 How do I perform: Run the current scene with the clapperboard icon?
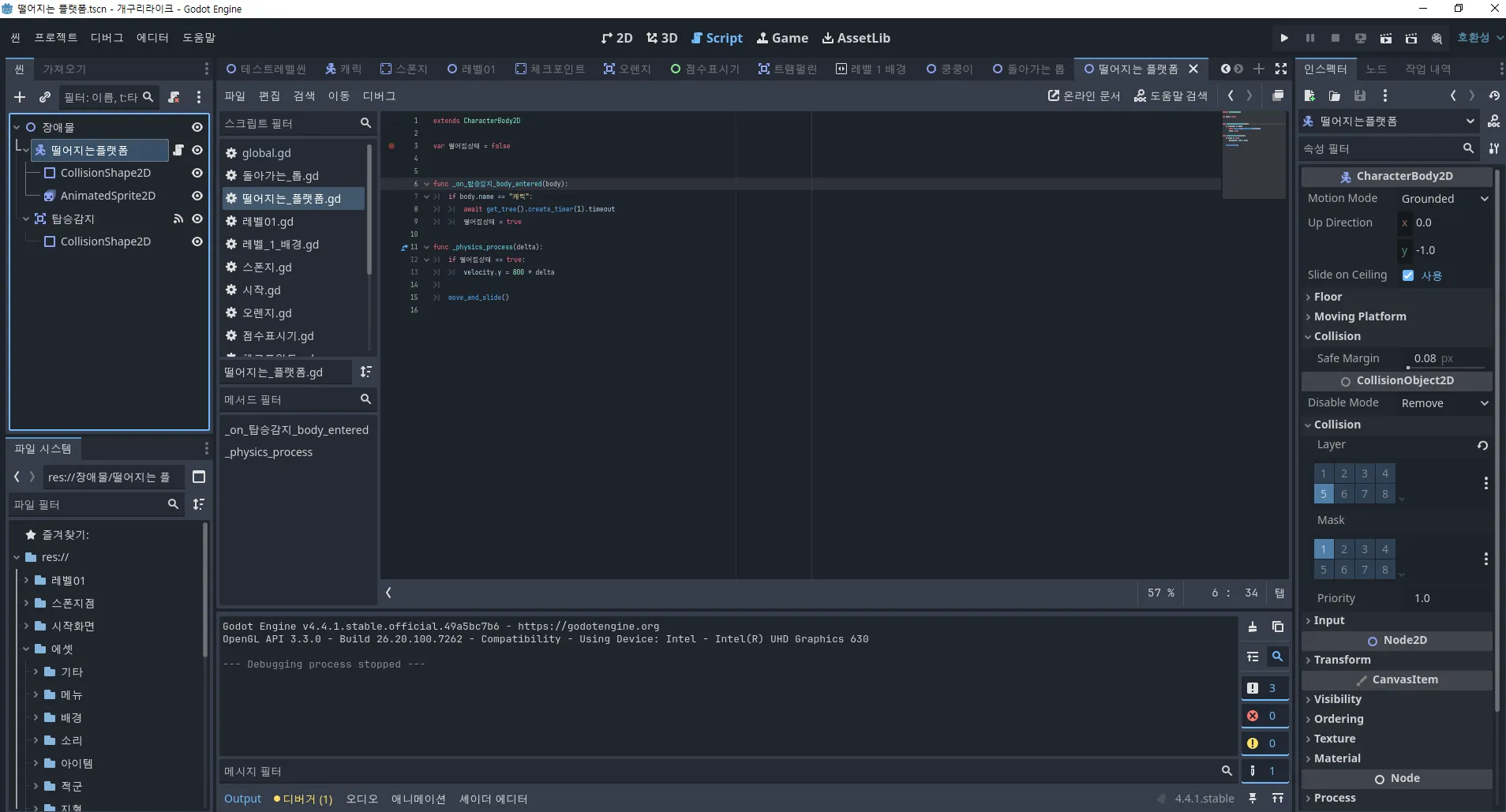[1385, 38]
